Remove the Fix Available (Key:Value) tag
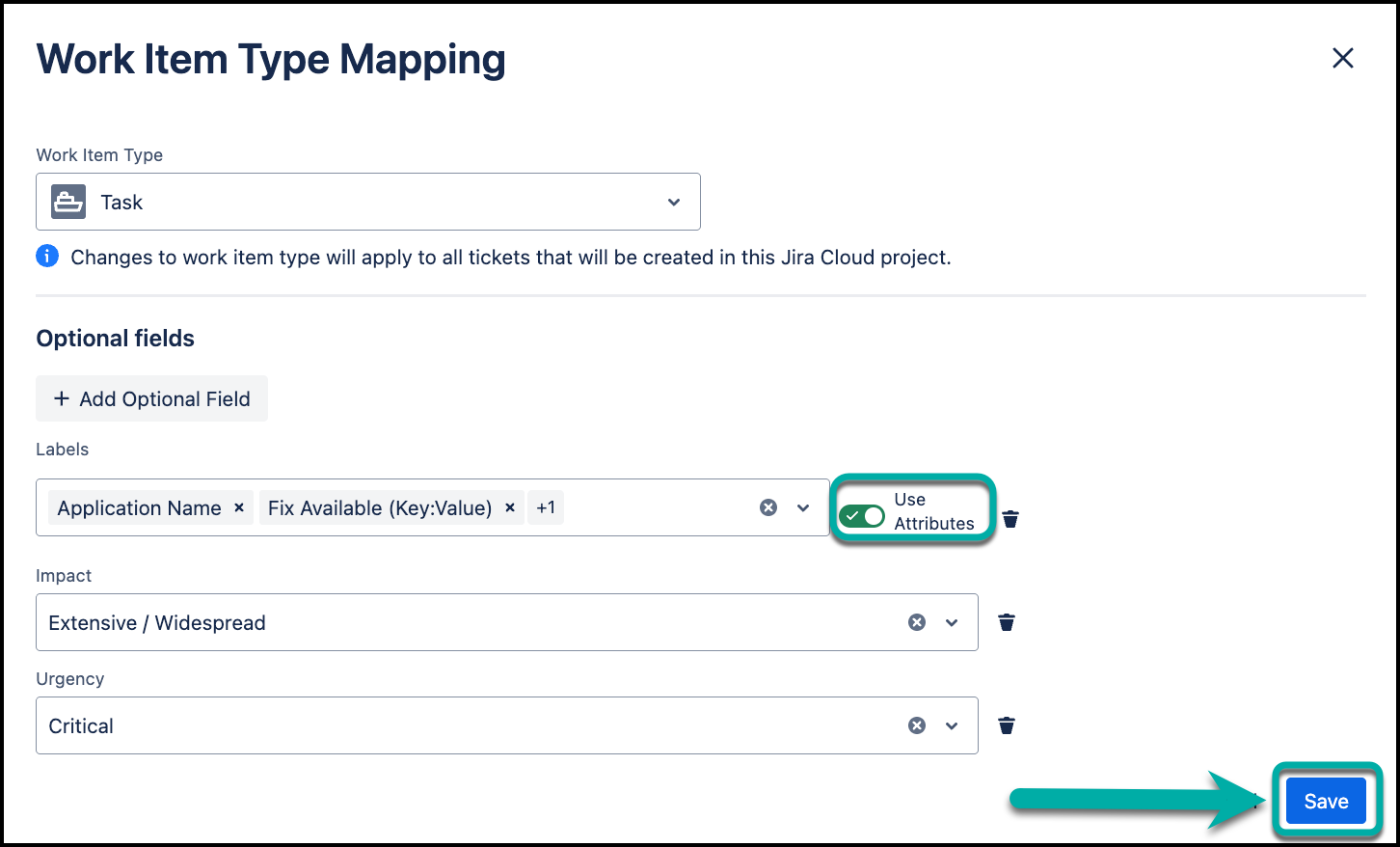 (510, 507)
